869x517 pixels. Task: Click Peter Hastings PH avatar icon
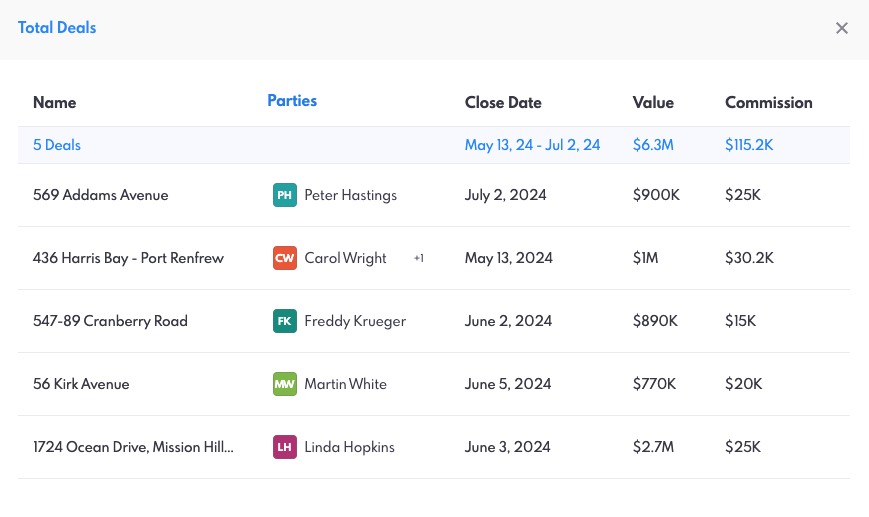point(285,195)
